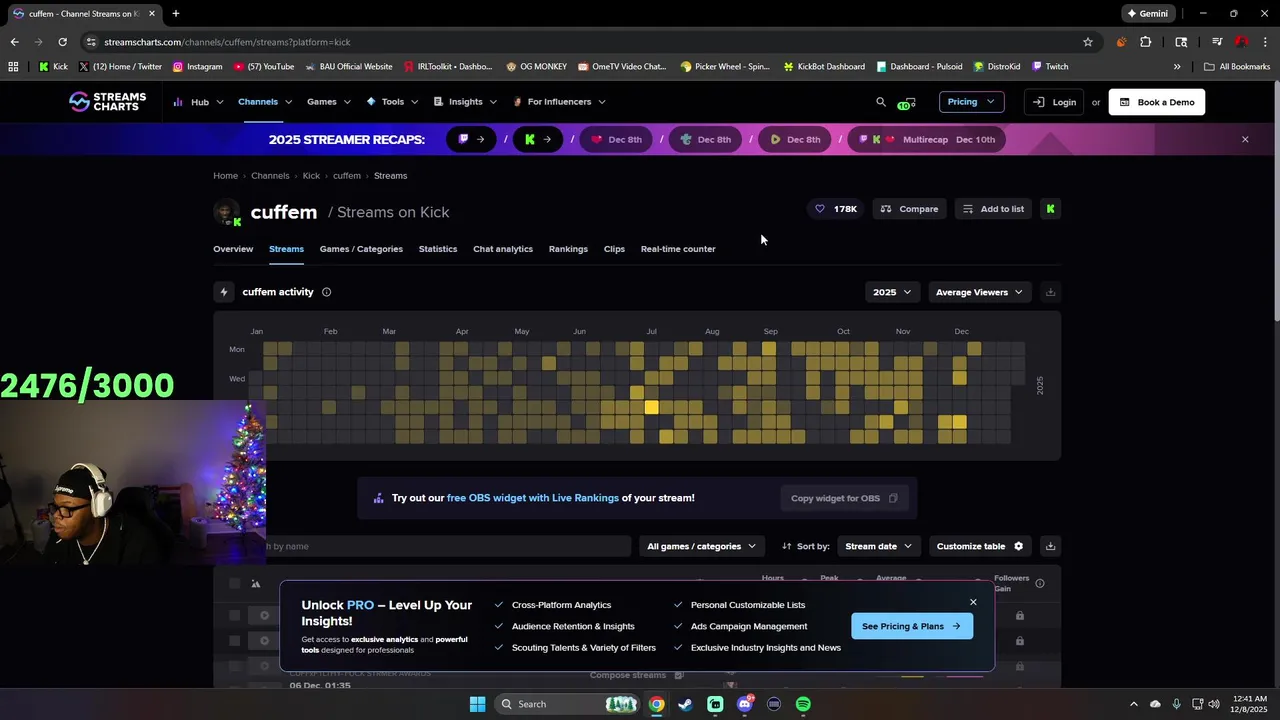
Task: Switch to the Statistics tab
Action: 438,249
